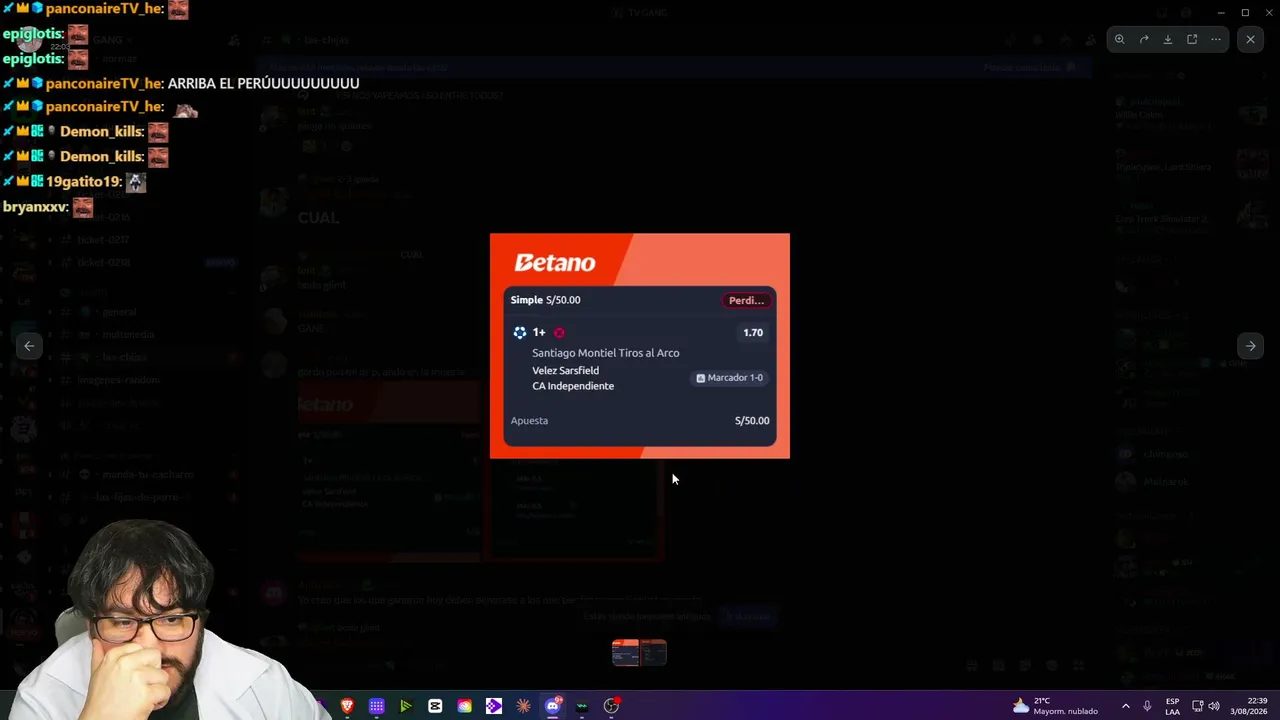Open the purple arrow taskbar app
The width and height of the screenshot is (1280, 720).
point(494,706)
